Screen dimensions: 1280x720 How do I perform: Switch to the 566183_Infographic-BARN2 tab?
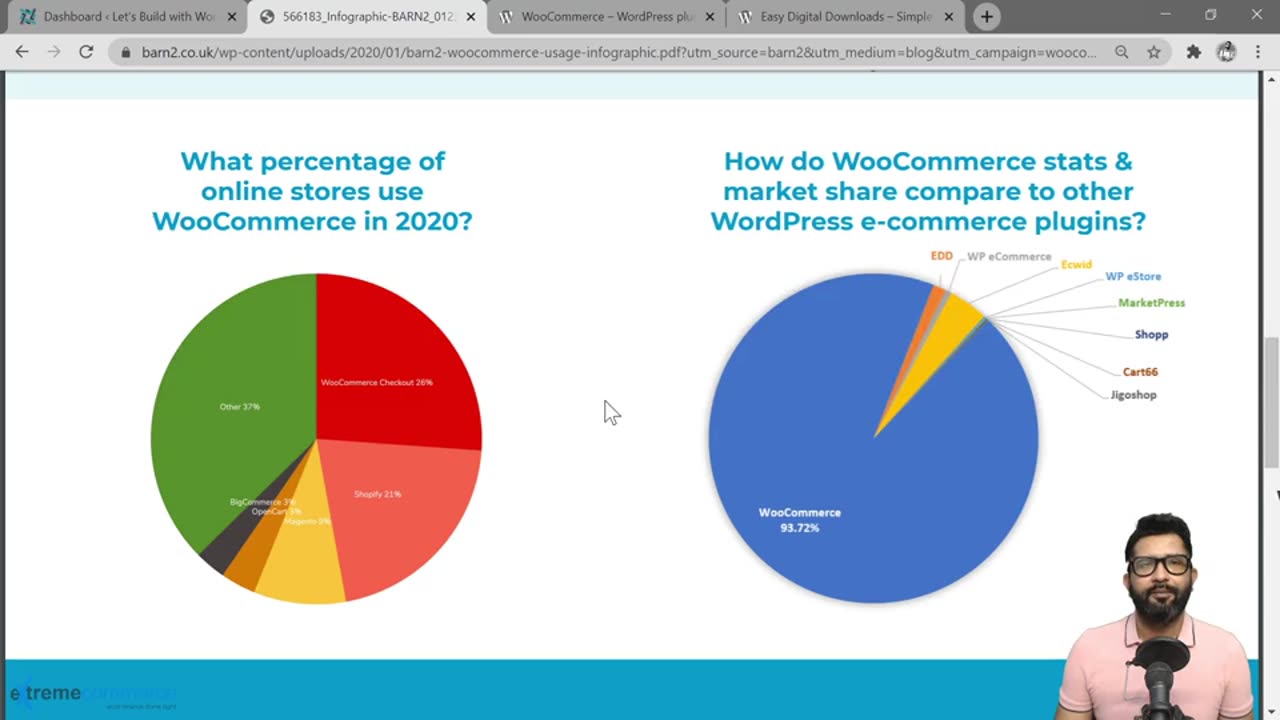(x=367, y=17)
